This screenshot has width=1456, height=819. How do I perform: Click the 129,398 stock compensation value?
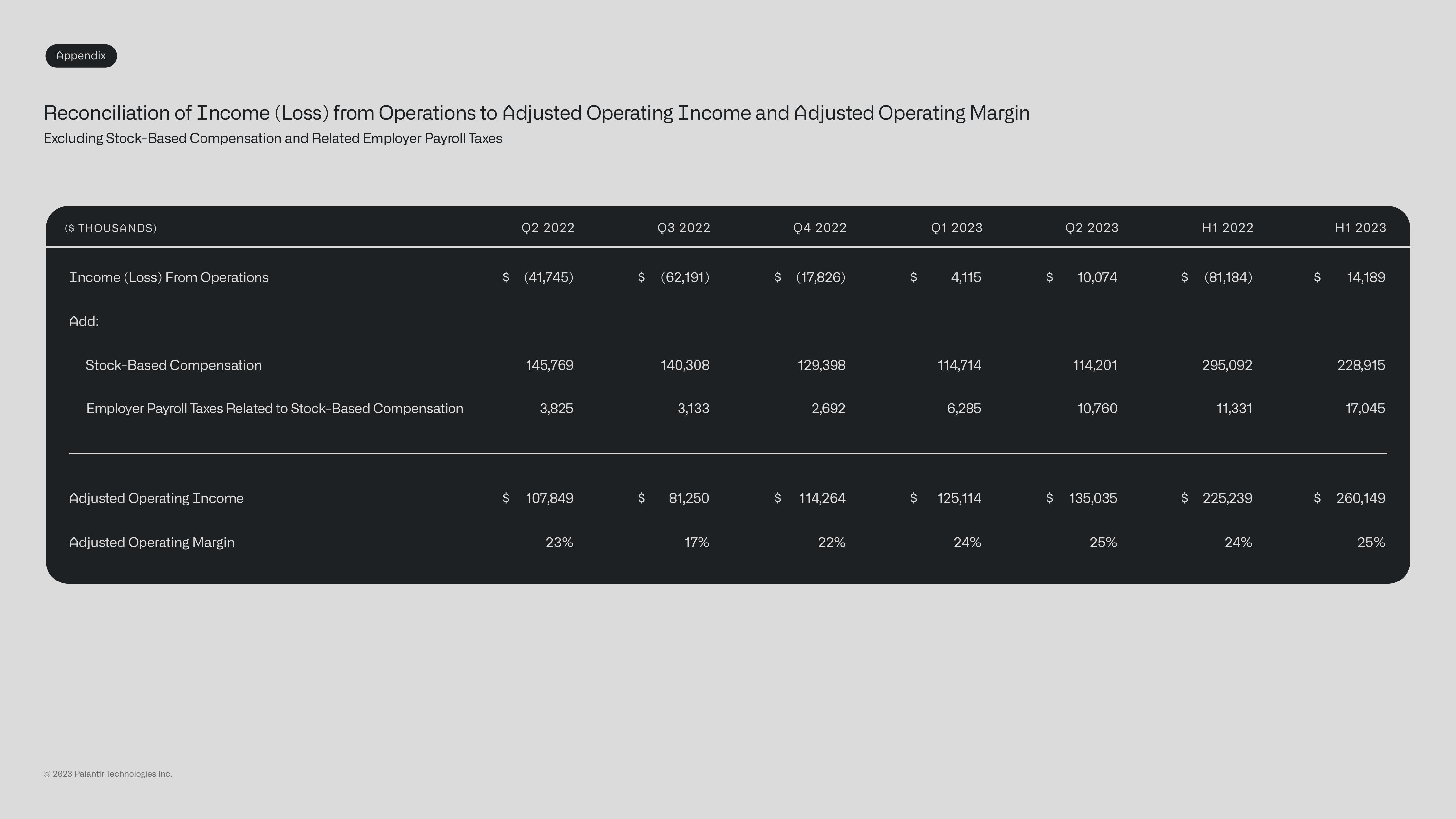(822, 365)
